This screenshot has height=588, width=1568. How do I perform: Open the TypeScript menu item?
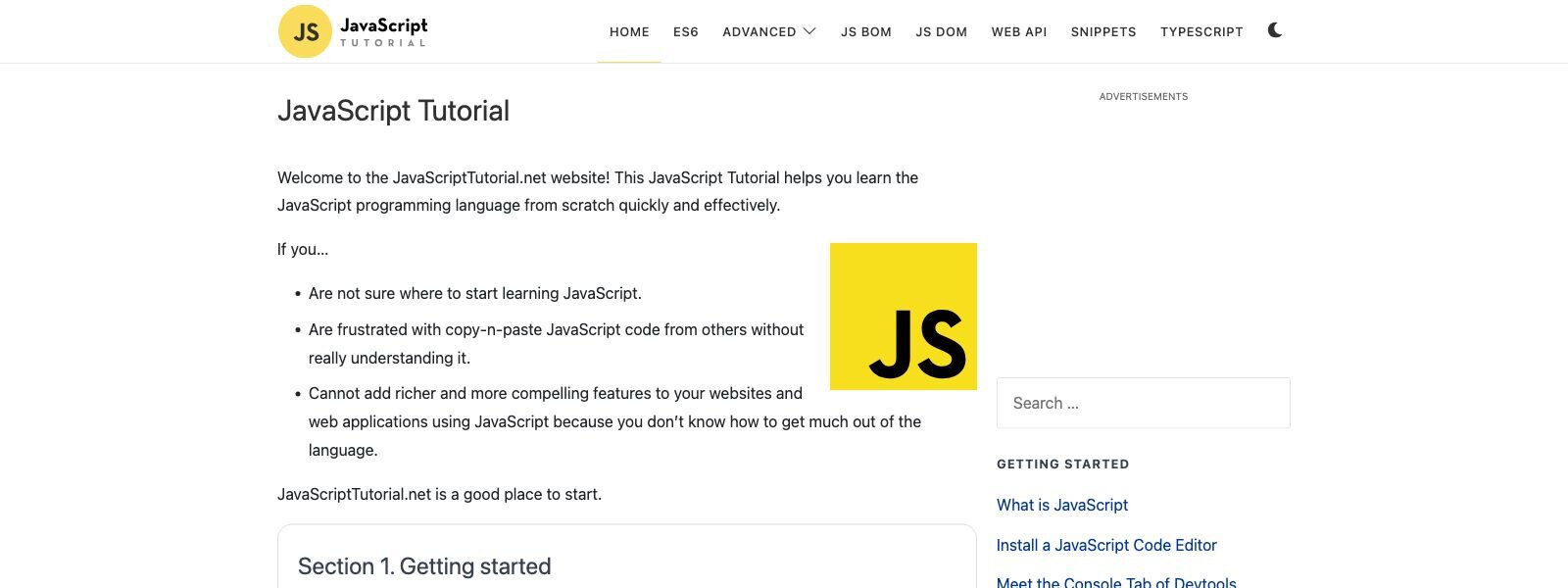click(x=1201, y=31)
